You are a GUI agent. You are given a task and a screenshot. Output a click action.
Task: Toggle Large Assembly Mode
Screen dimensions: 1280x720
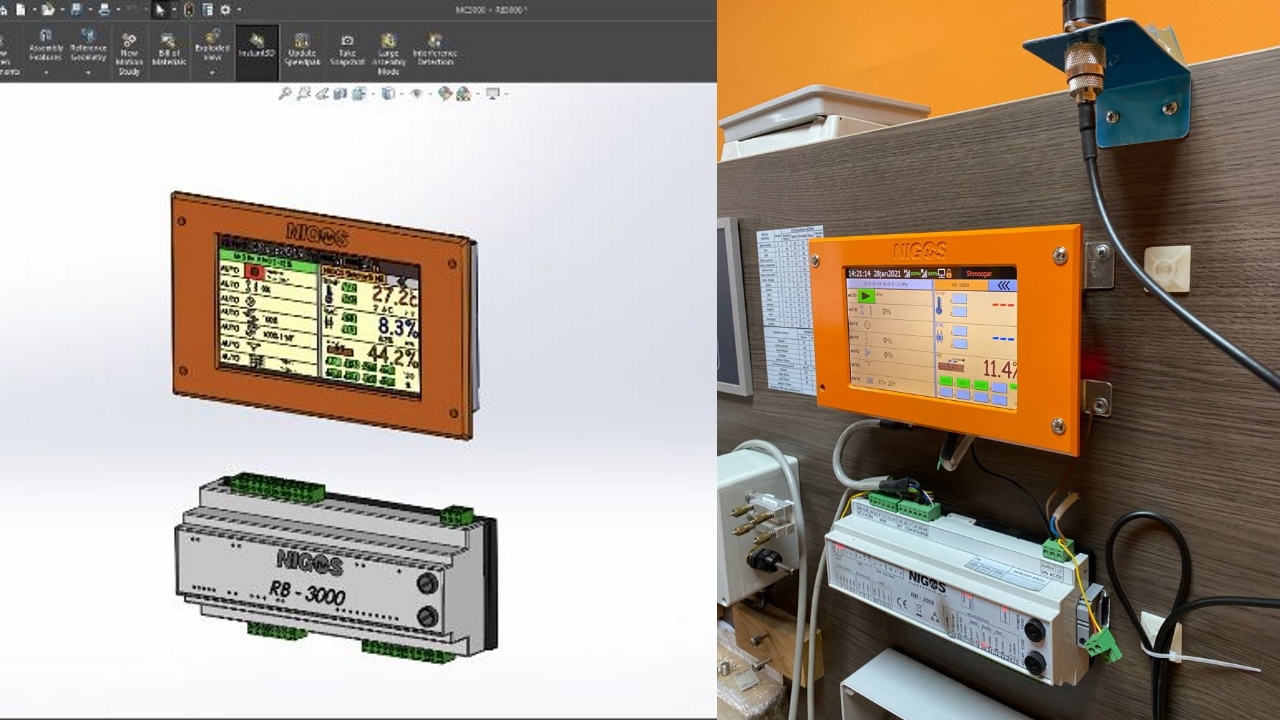coord(388,53)
